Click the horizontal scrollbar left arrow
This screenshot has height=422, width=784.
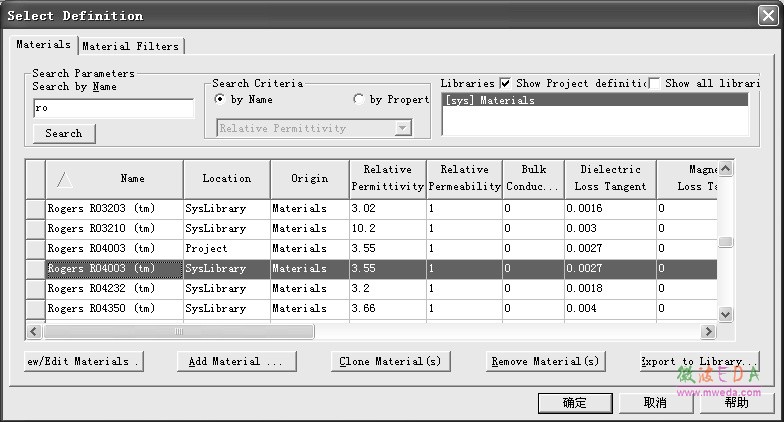pos(34,331)
